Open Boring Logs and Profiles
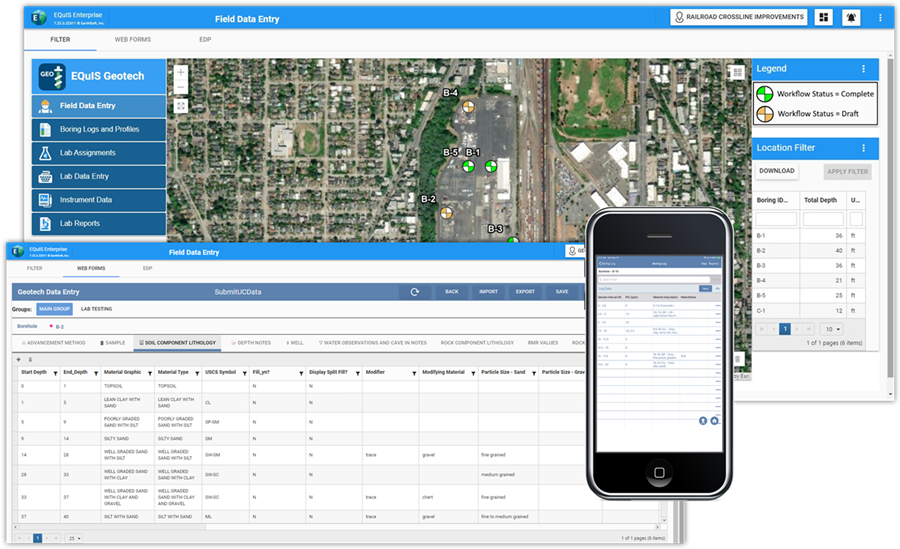The height and width of the screenshot is (549, 900). [99, 129]
